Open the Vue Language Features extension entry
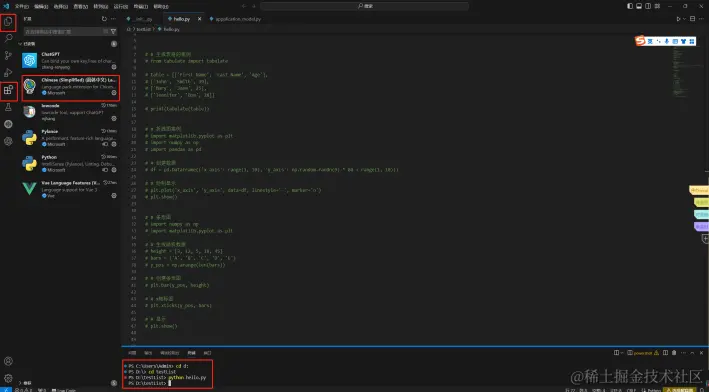The height and width of the screenshot is (392, 710). [x=70, y=190]
